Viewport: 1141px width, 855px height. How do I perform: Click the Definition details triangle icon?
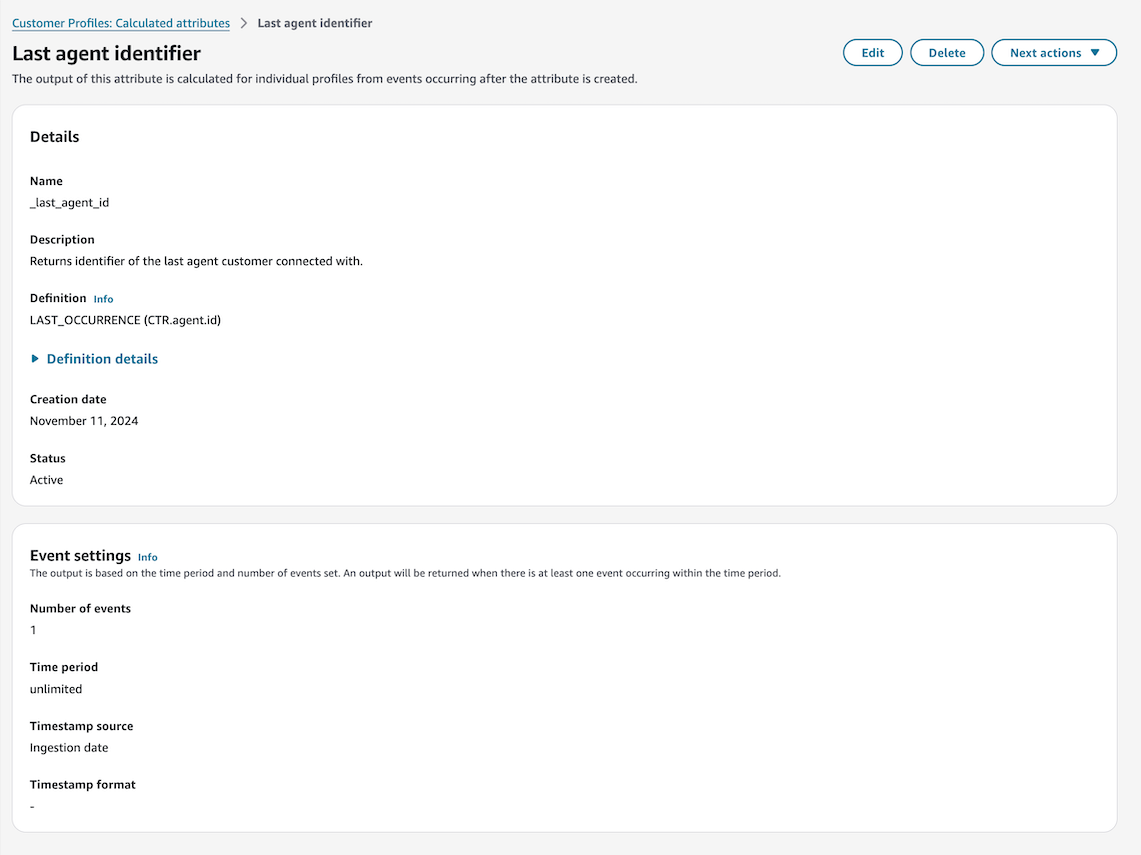(x=36, y=359)
